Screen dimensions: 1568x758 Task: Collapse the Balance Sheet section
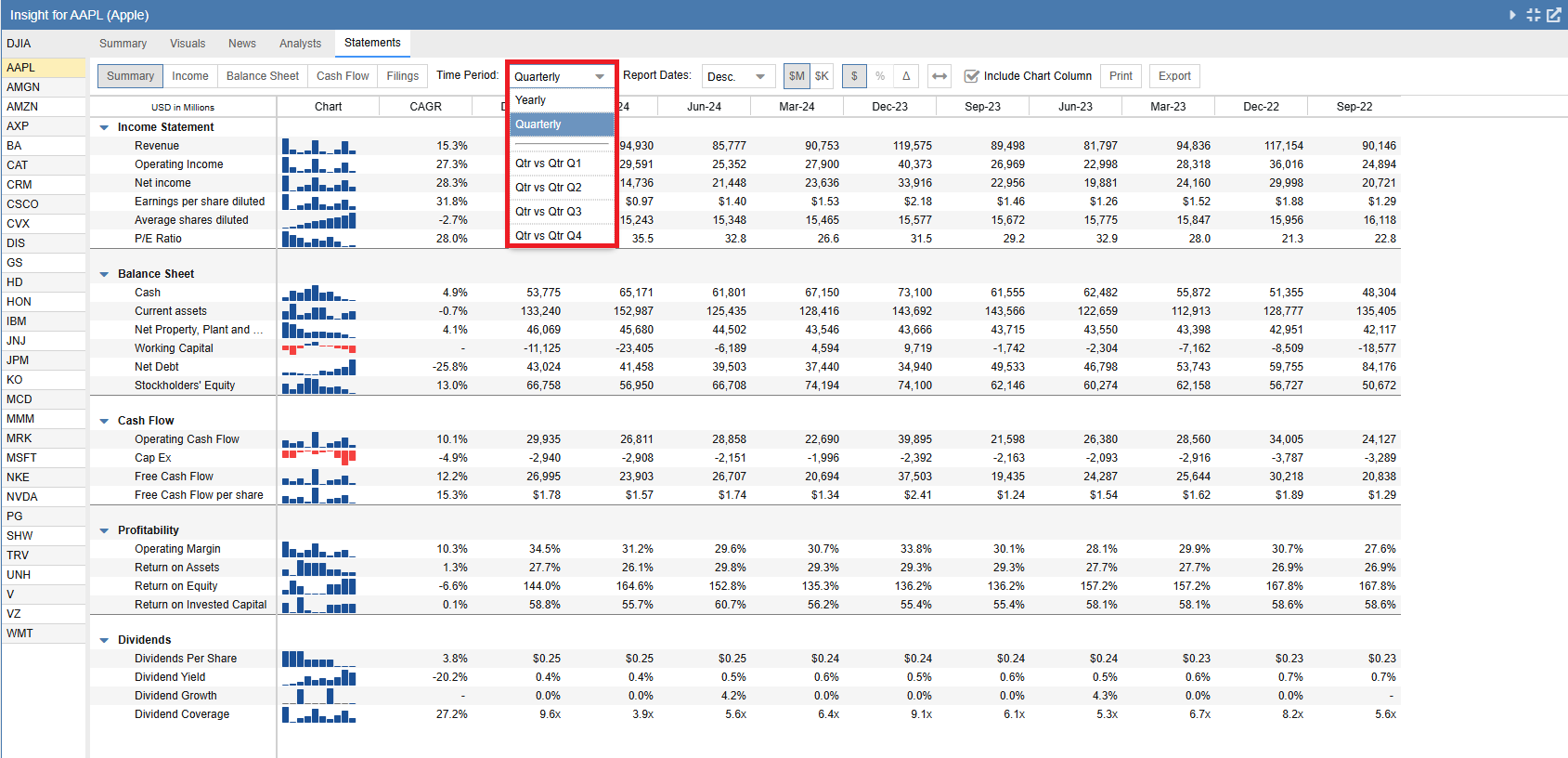(104, 274)
